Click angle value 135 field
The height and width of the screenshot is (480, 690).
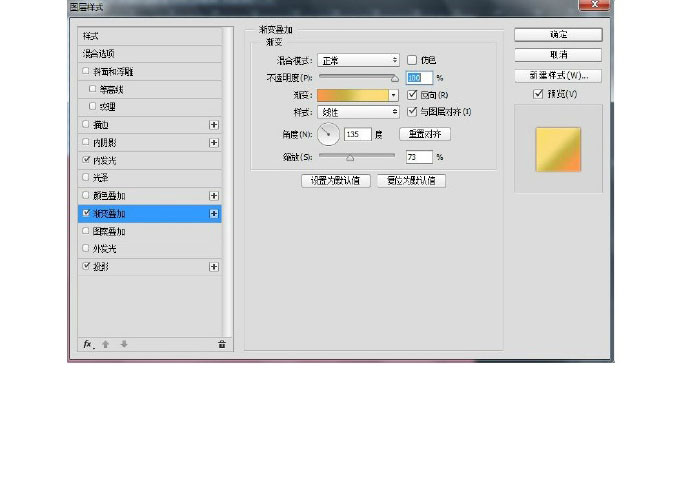[357, 134]
